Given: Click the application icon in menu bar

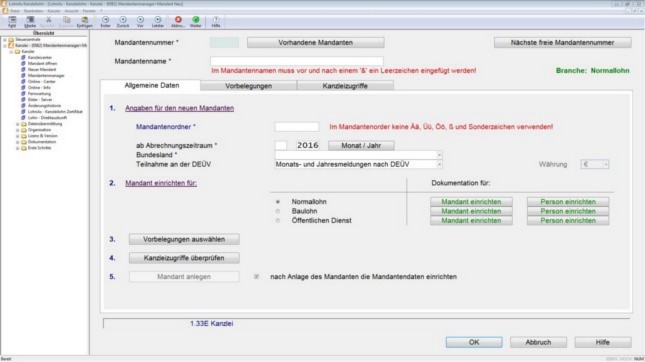Looking at the screenshot, I should pyautogui.click(x=5, y=11).
